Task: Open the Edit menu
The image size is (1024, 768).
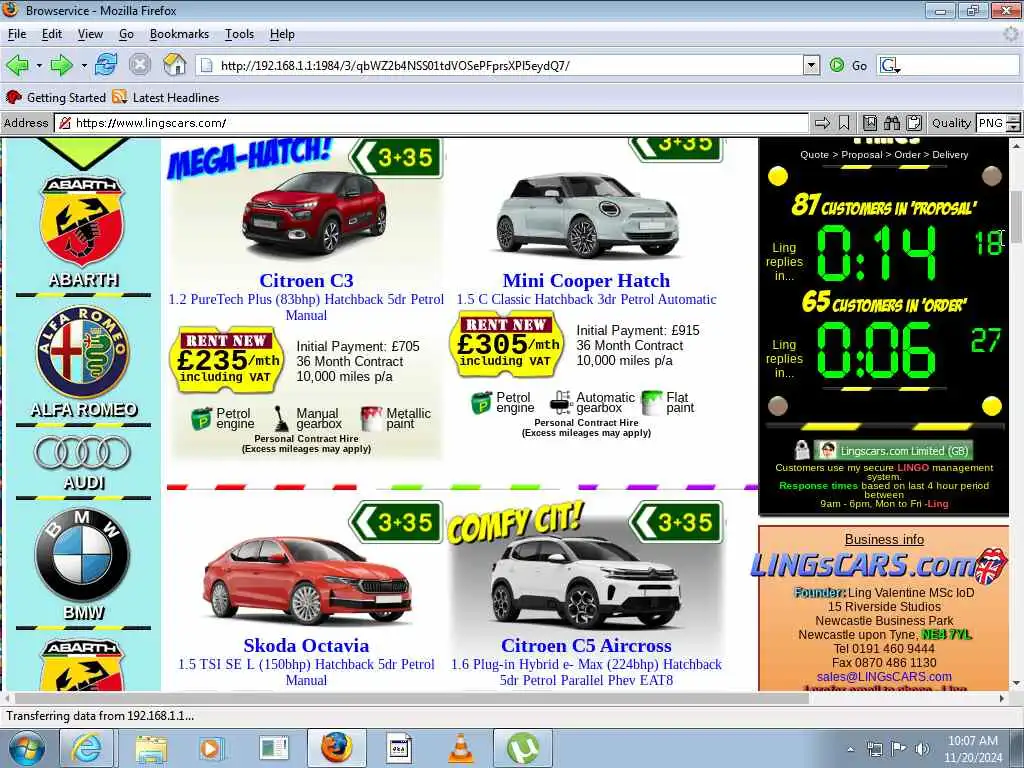Action: tap(52, 34)
